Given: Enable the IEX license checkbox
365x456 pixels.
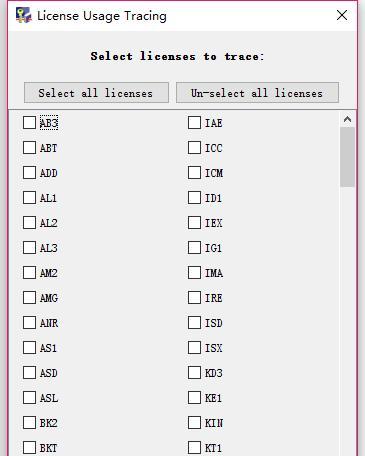Looking at the screenshot, I should [x=194, y=223].
